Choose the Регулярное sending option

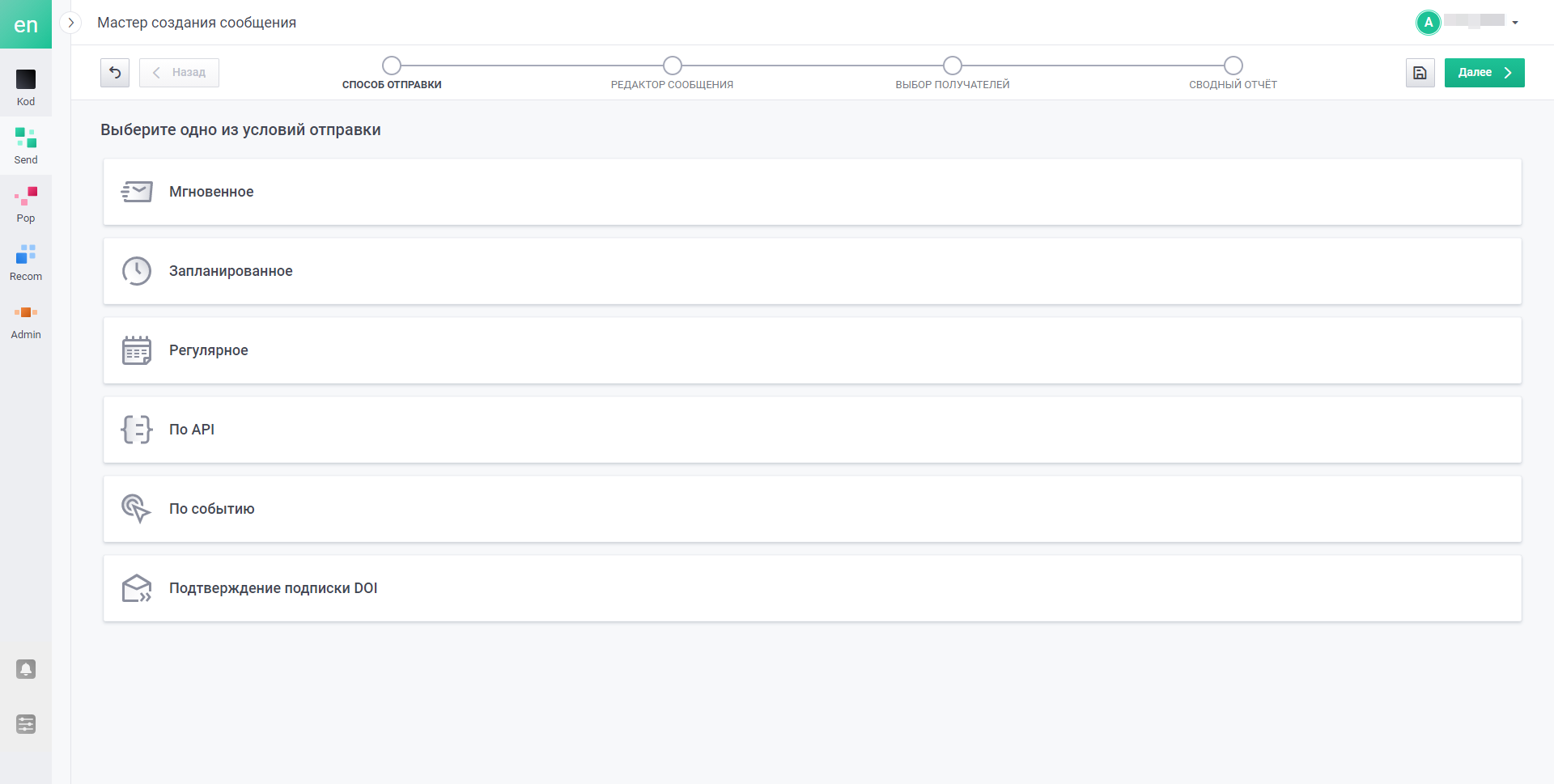point(813,350)
